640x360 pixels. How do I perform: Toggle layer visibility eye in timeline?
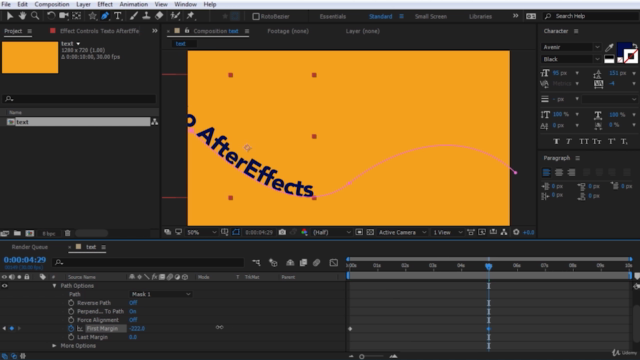click(x=4, y=286)
